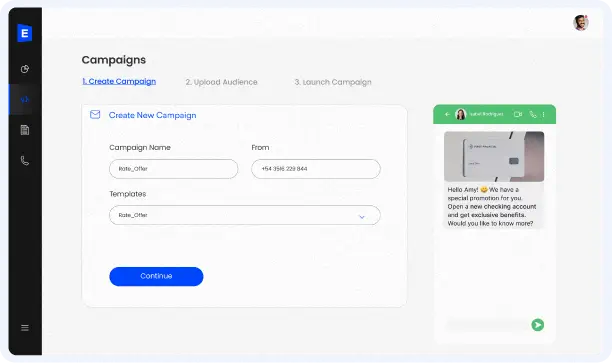This screenshot has height=363, width=612.
Task: Click the Continue button
Action: click(x=156, y=276)
